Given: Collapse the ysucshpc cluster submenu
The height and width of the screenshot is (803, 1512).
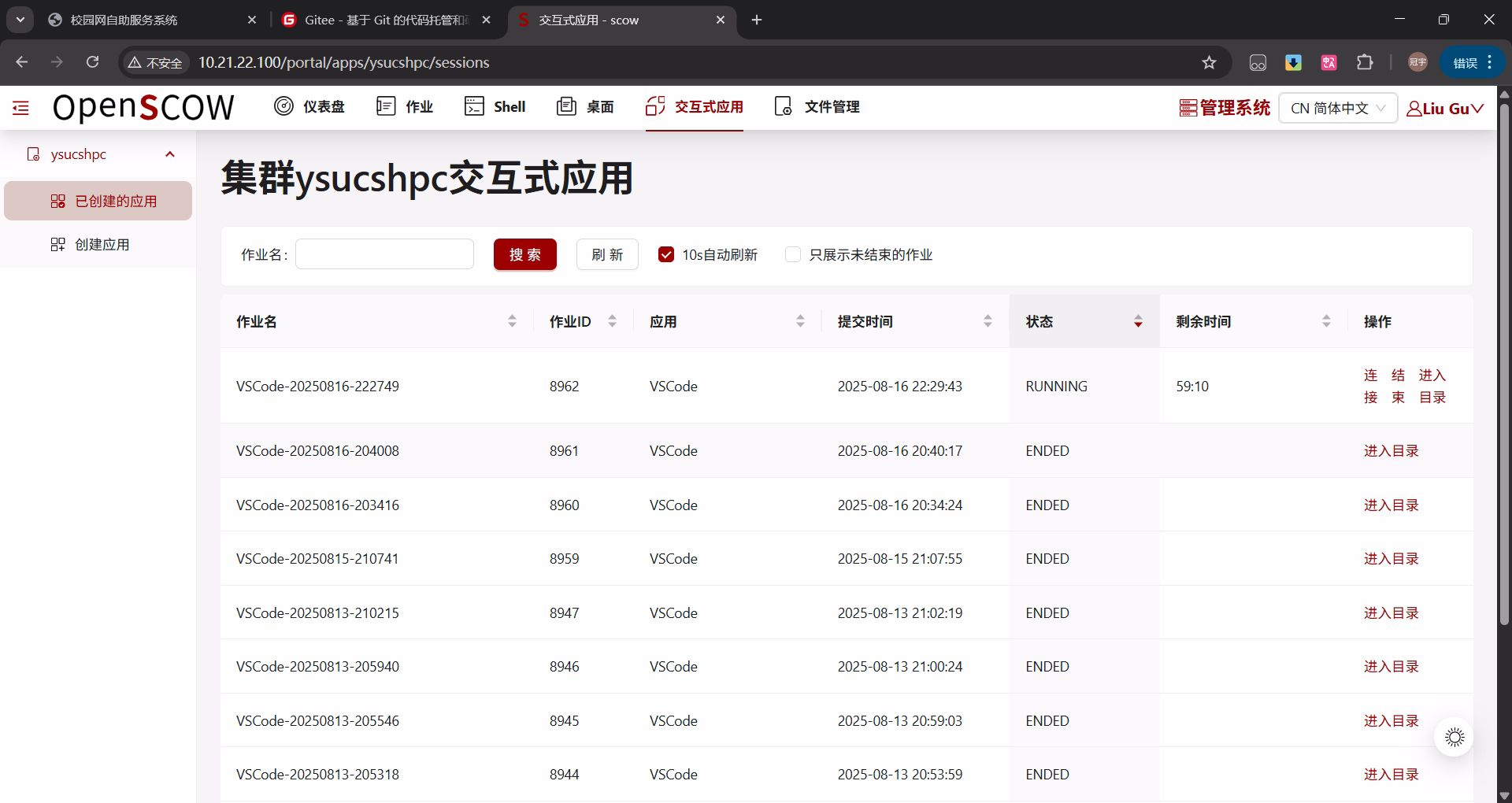Looking at the screenshot, I should [169, 154].
